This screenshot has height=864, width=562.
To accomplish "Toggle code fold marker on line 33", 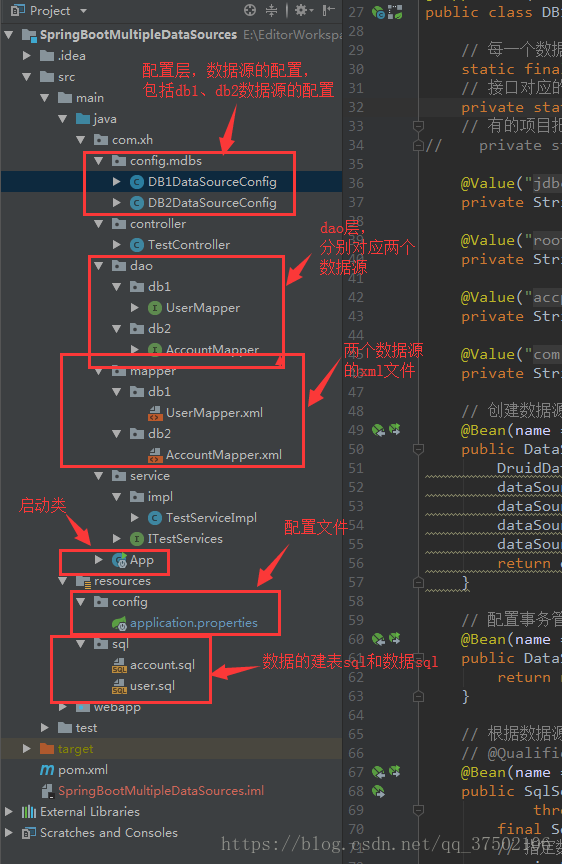I will pos(418,126).
